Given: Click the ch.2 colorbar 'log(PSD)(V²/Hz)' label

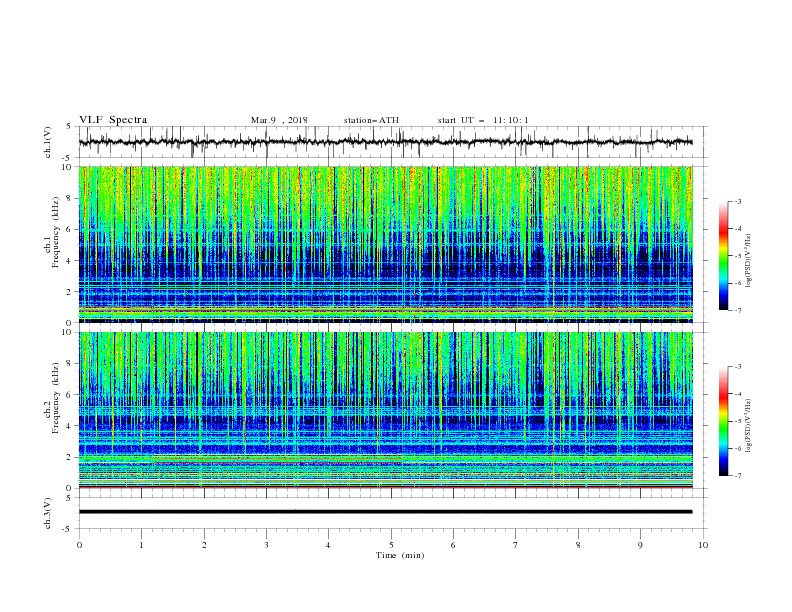Looking at the screenshot, I should [750, 425].
